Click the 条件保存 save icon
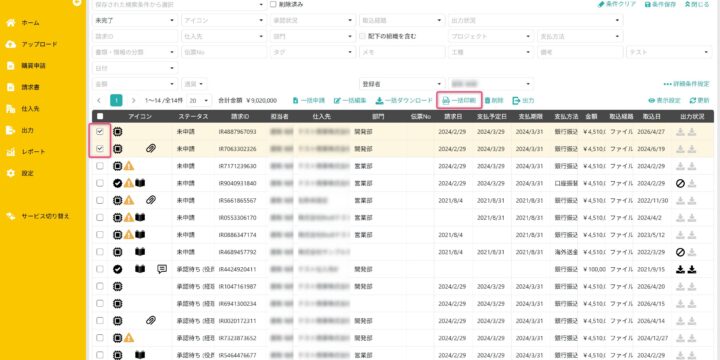Image resolution: width=720 pixels, height=360 pixels. pos(647,4)
